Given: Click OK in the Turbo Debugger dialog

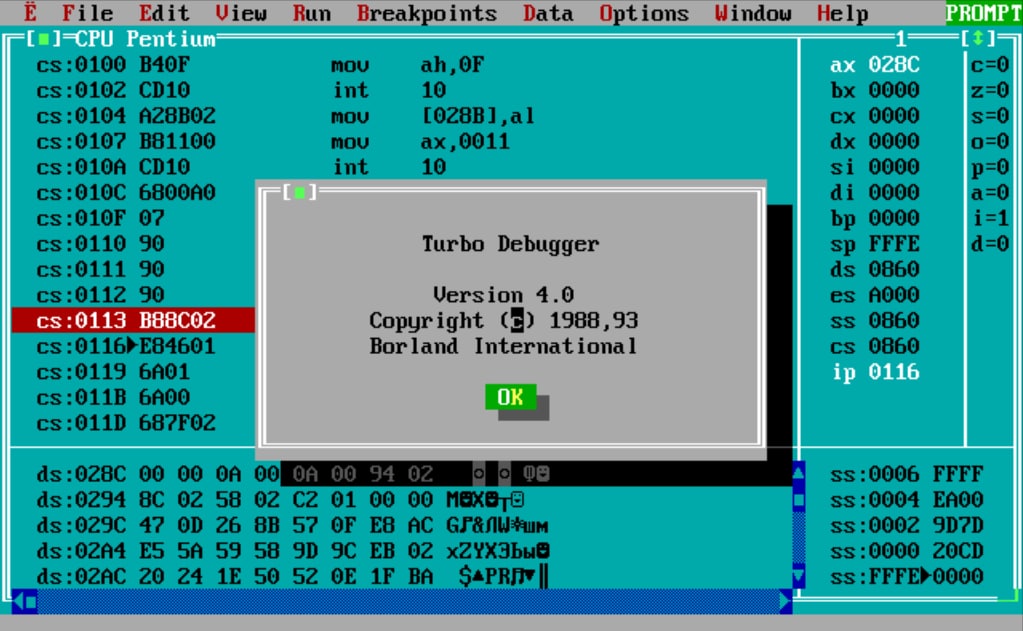Looking at the screenshot, I should 510,397.
